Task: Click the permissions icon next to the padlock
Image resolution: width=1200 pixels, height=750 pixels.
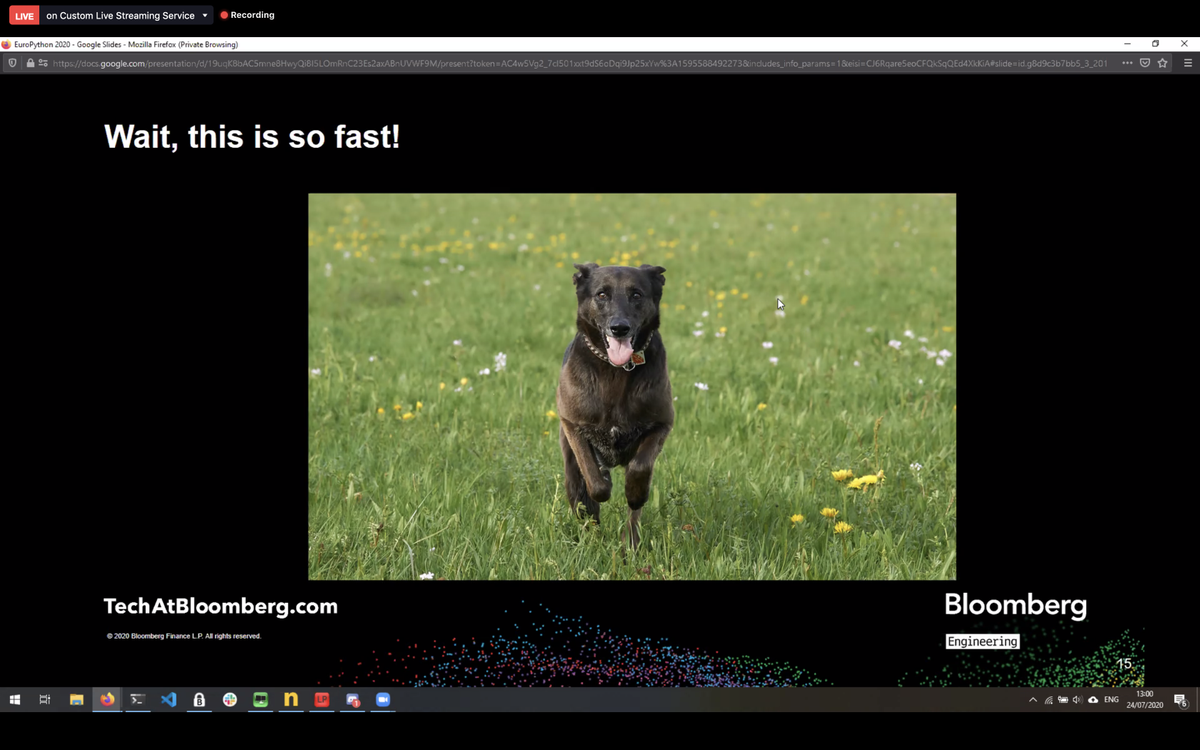Action: point(43,63)
